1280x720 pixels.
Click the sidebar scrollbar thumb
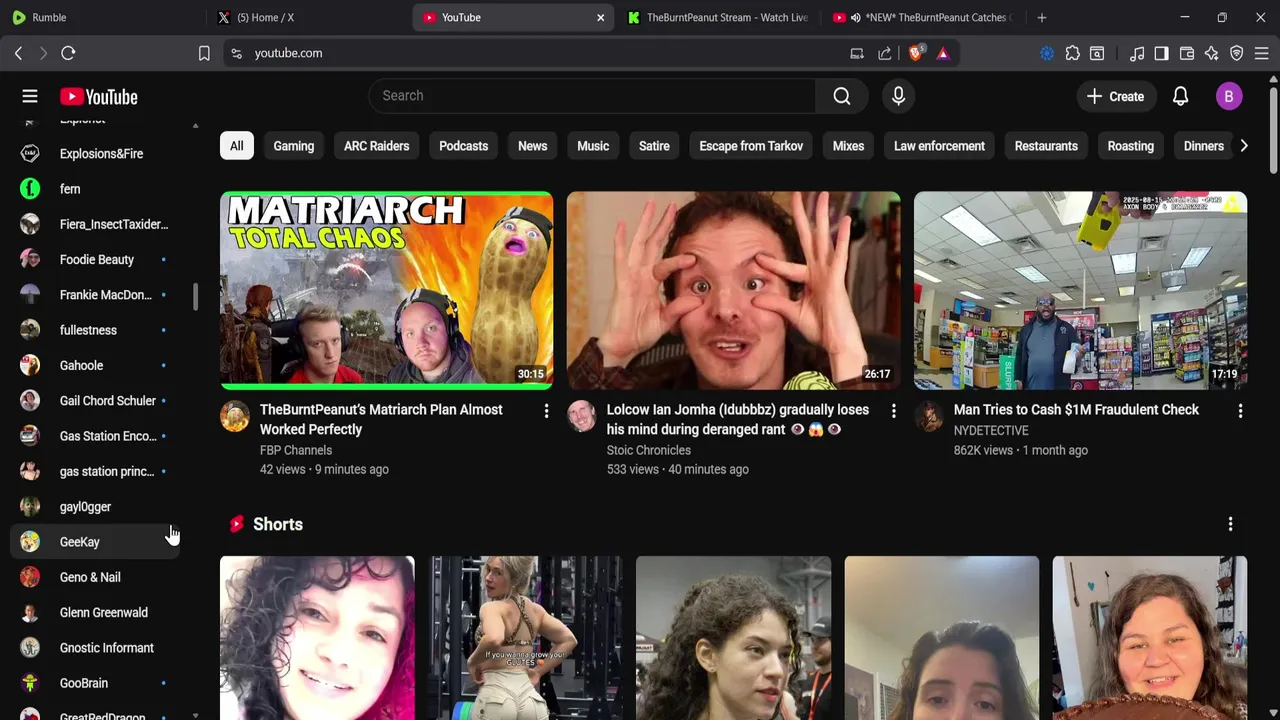click(195, 297)
